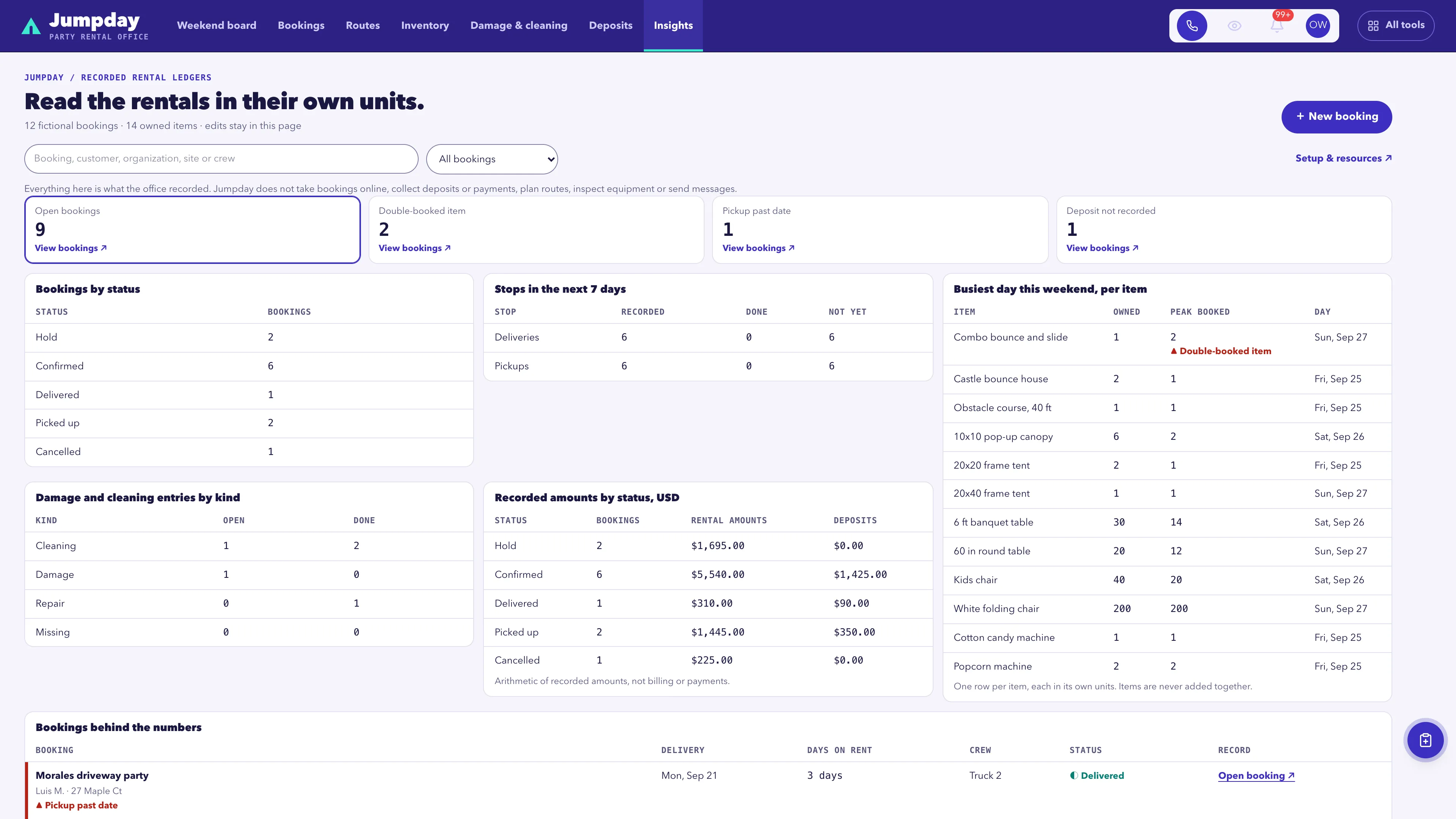Select the Confirmed status row in Bookings by status
Screen dimensions: 1456x819
(249, 366)
